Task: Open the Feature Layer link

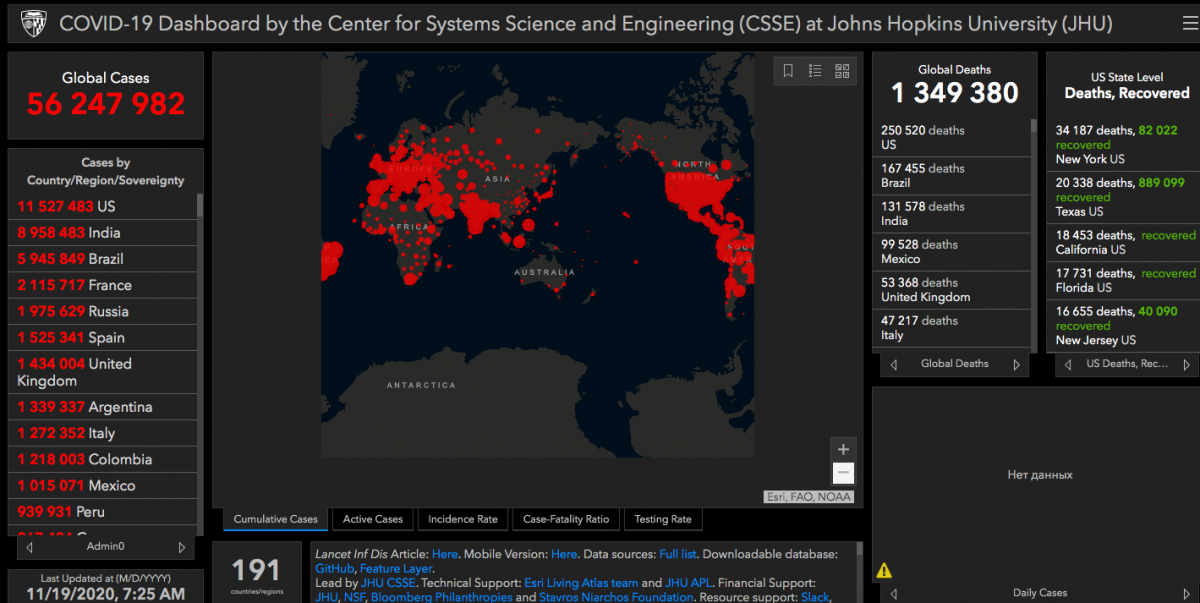Action: click(x=396, y=569)
